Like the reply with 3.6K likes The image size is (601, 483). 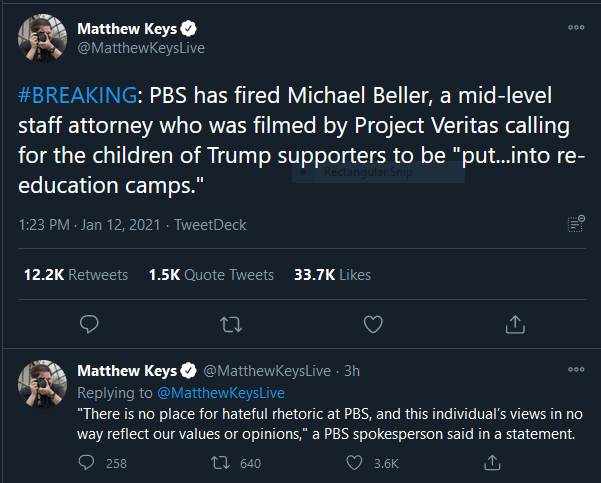coord(354,463)
